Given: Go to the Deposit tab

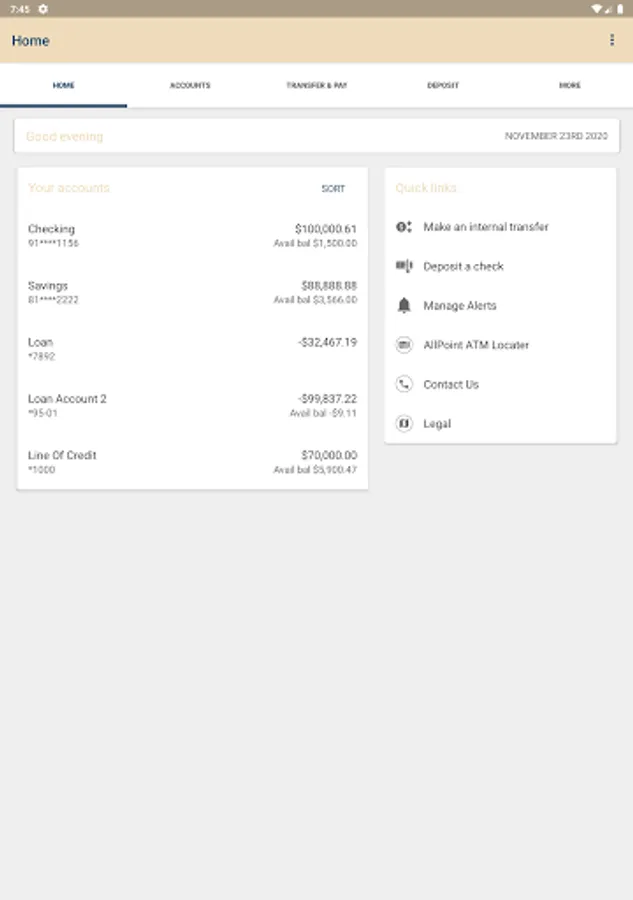Looking at the screenshot, I should 443,86.
